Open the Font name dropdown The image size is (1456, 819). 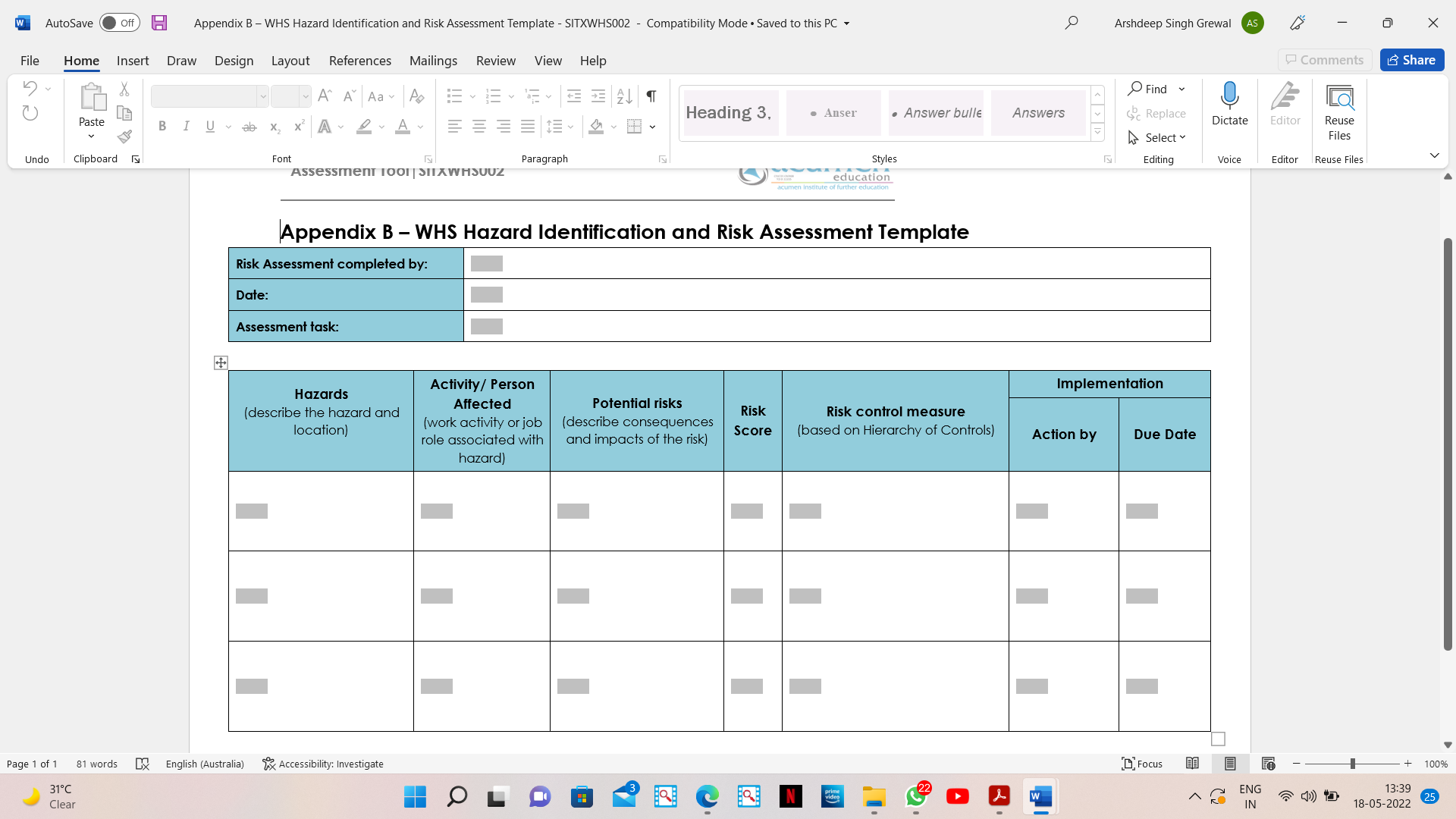pyautogui.click(x=262, y=96)
